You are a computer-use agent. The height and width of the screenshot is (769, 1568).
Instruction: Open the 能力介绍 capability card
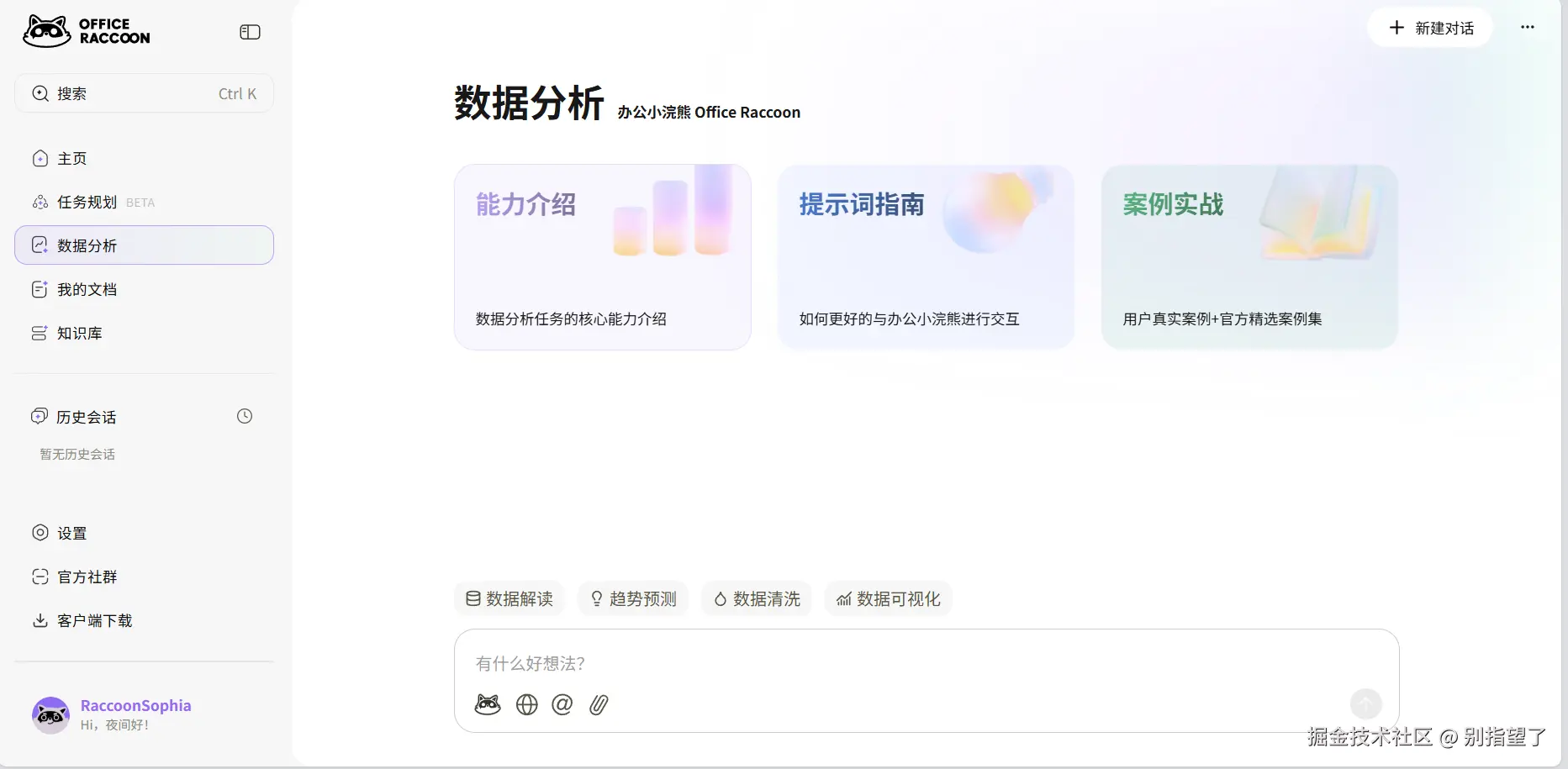[602, 257]
